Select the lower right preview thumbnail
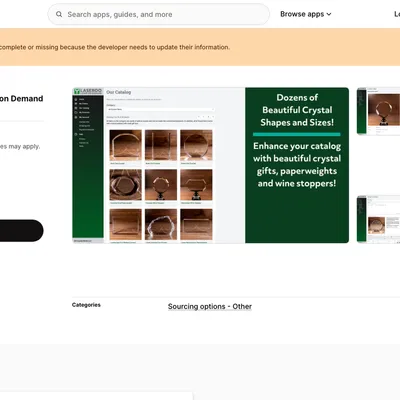This screenshot has height=400, width=400. pyautogui.click(x=378, y=219)
